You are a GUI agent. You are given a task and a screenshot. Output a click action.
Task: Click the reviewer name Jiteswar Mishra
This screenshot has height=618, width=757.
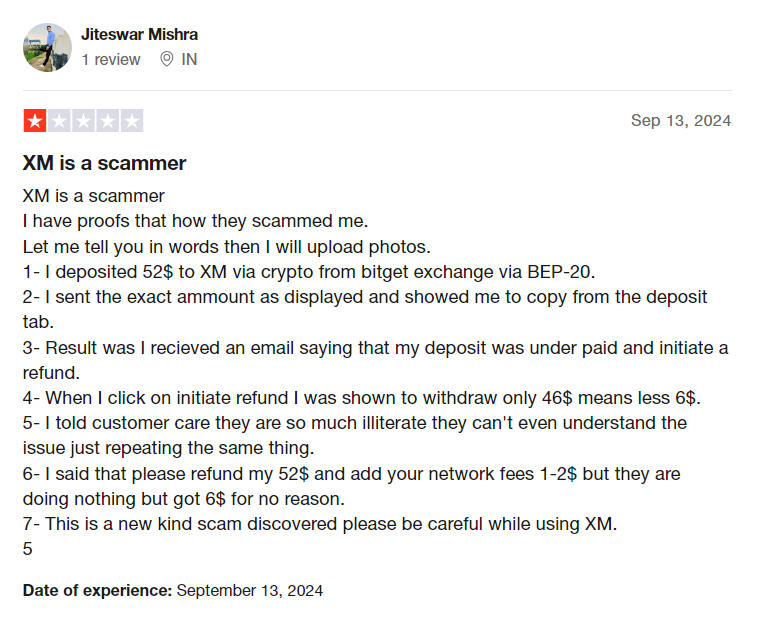140,35
